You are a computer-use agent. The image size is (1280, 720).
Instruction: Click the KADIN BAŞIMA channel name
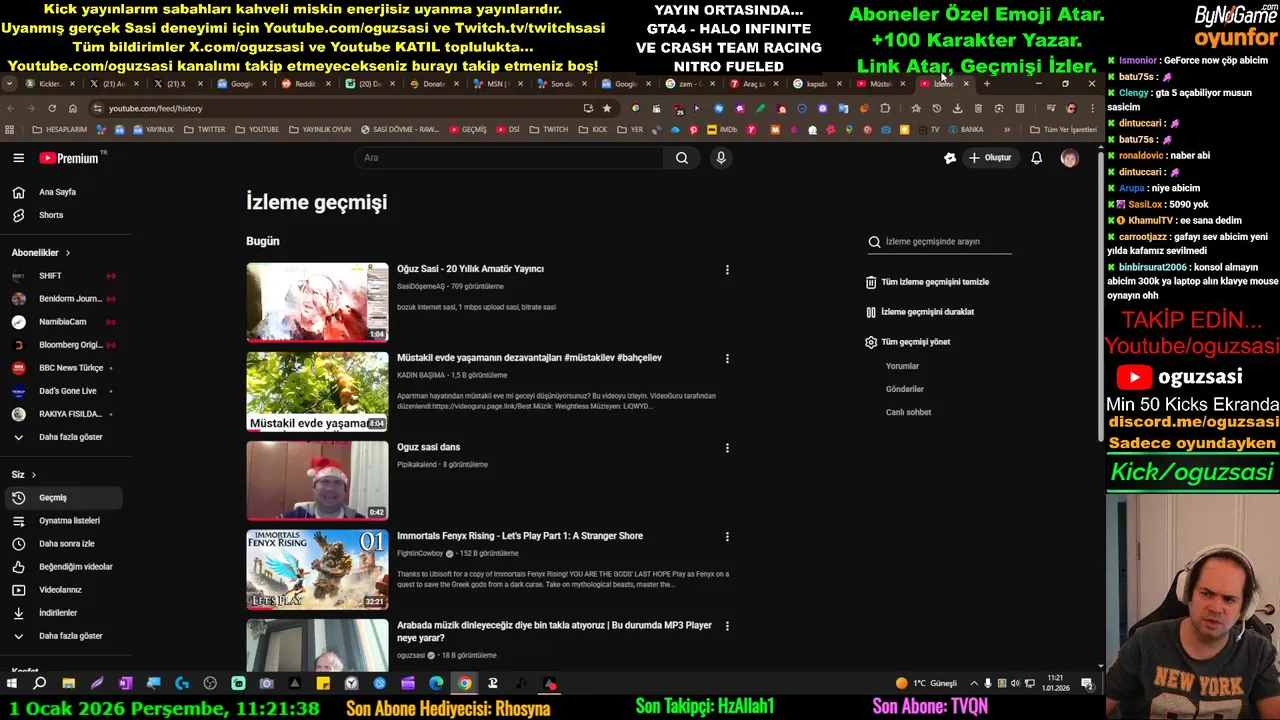[421, 375]
